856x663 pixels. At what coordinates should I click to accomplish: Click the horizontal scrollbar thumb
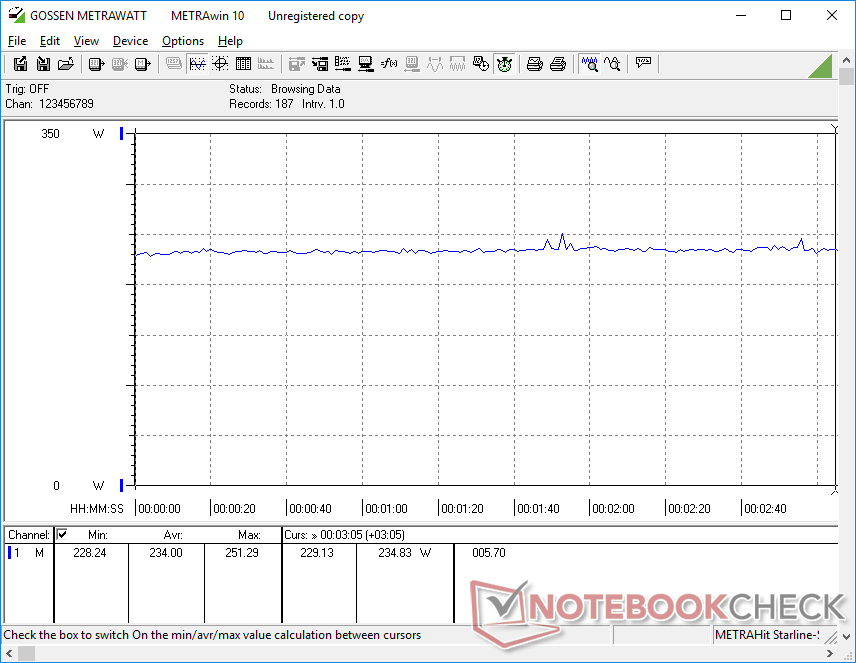point(27,653)
